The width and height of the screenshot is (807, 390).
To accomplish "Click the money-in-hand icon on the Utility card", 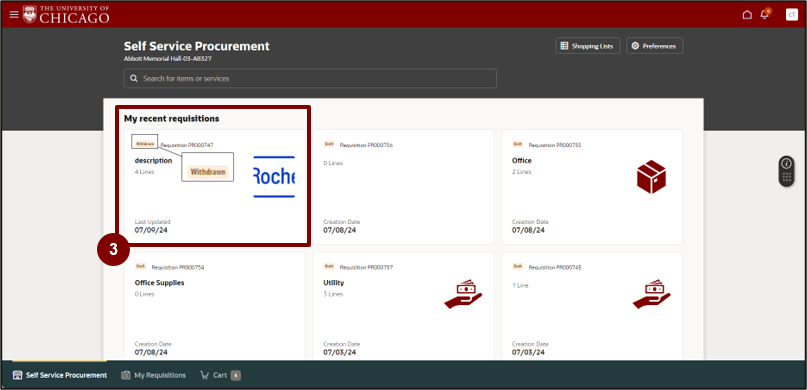I will [x=463, y=294].
